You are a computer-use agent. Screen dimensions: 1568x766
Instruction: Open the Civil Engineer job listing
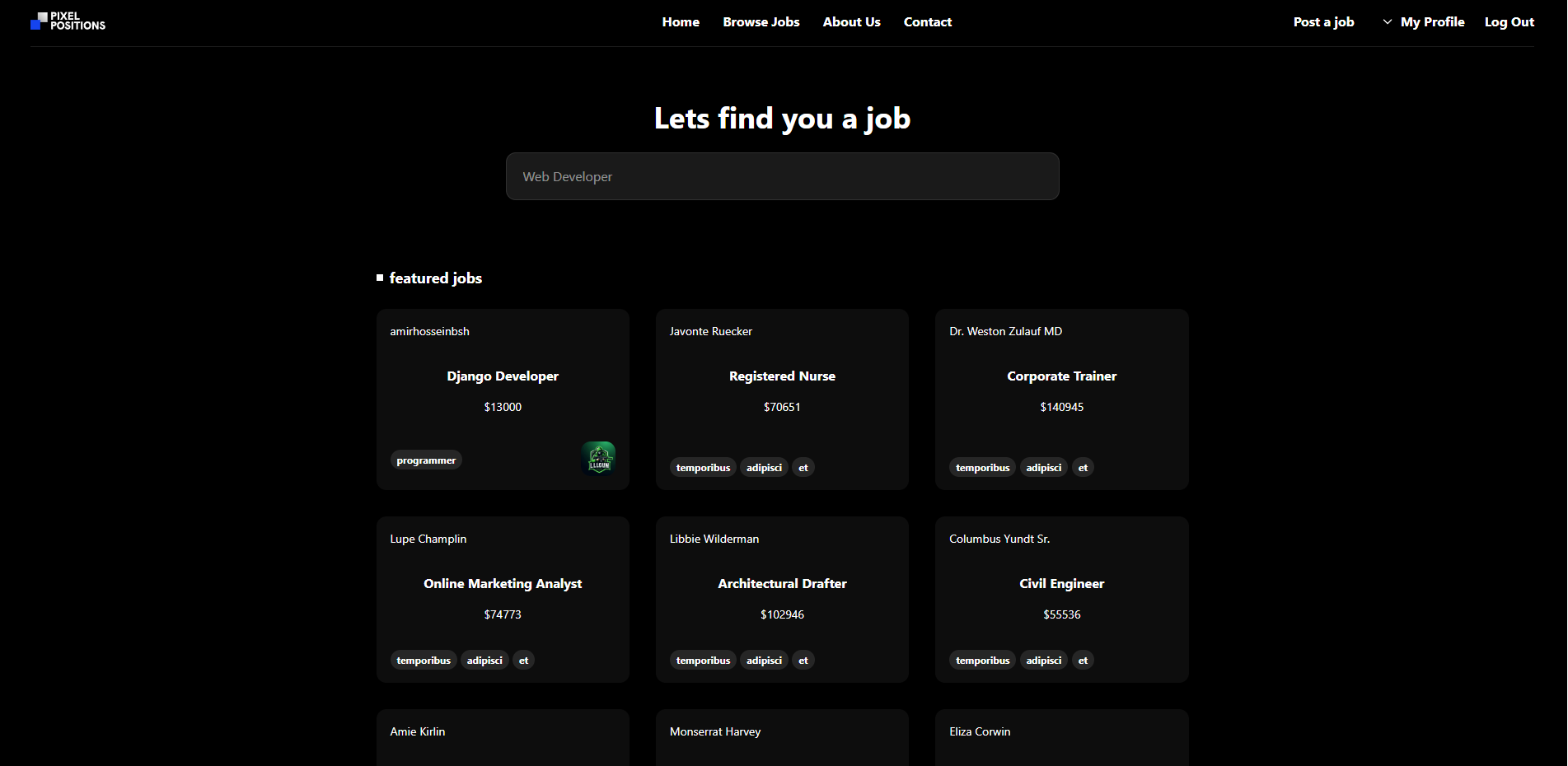tap(1061, 584)
